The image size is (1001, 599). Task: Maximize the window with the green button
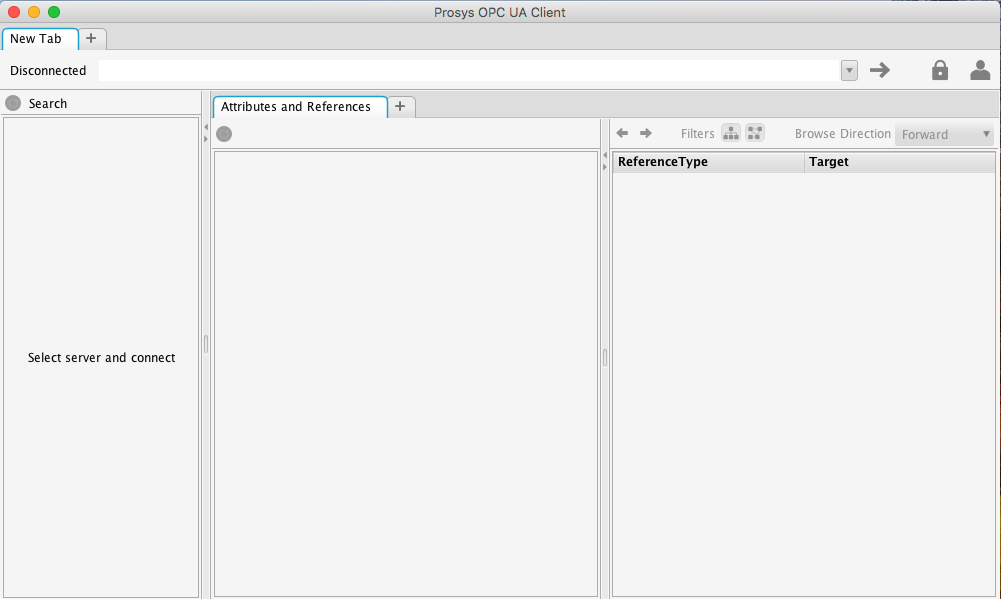(x=54, y=12)
